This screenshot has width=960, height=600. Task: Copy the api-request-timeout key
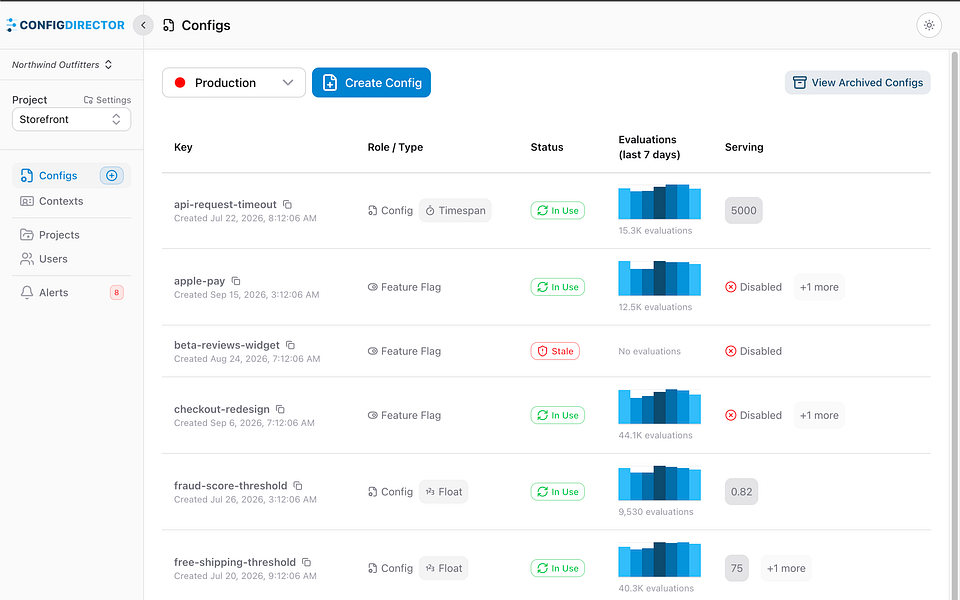287,204
